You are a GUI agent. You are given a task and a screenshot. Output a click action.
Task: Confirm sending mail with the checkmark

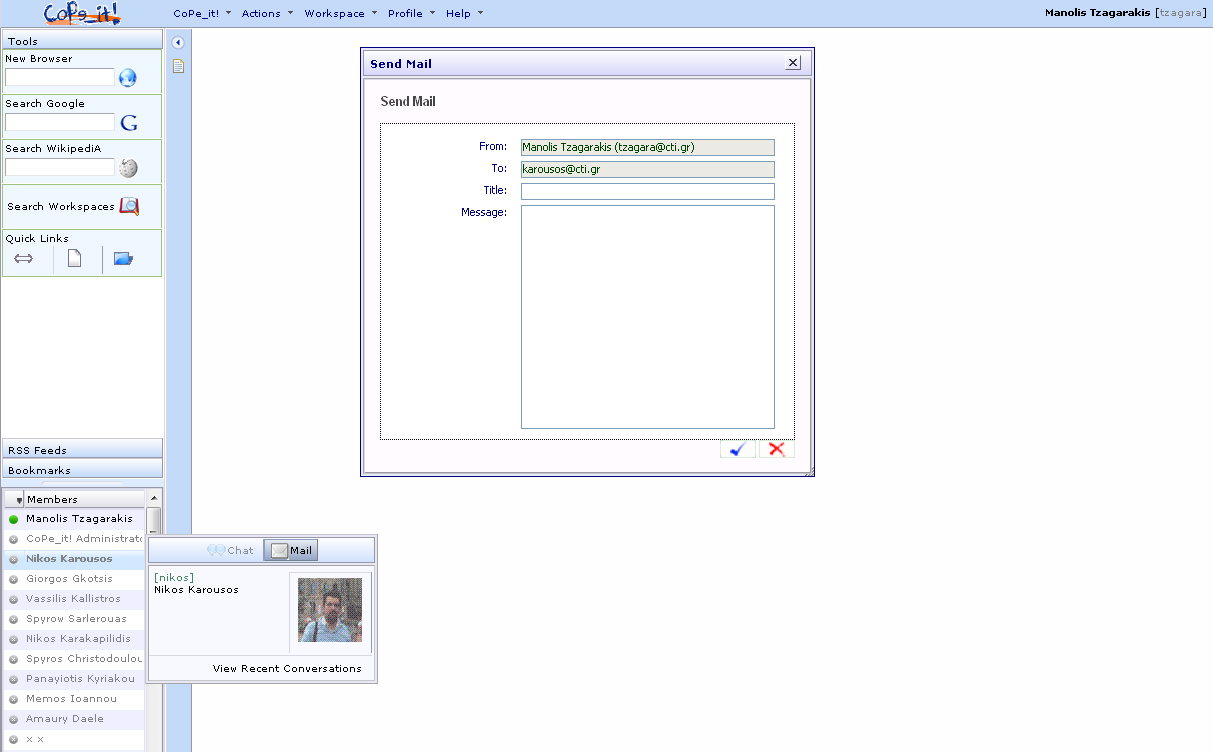pos(737,449)
